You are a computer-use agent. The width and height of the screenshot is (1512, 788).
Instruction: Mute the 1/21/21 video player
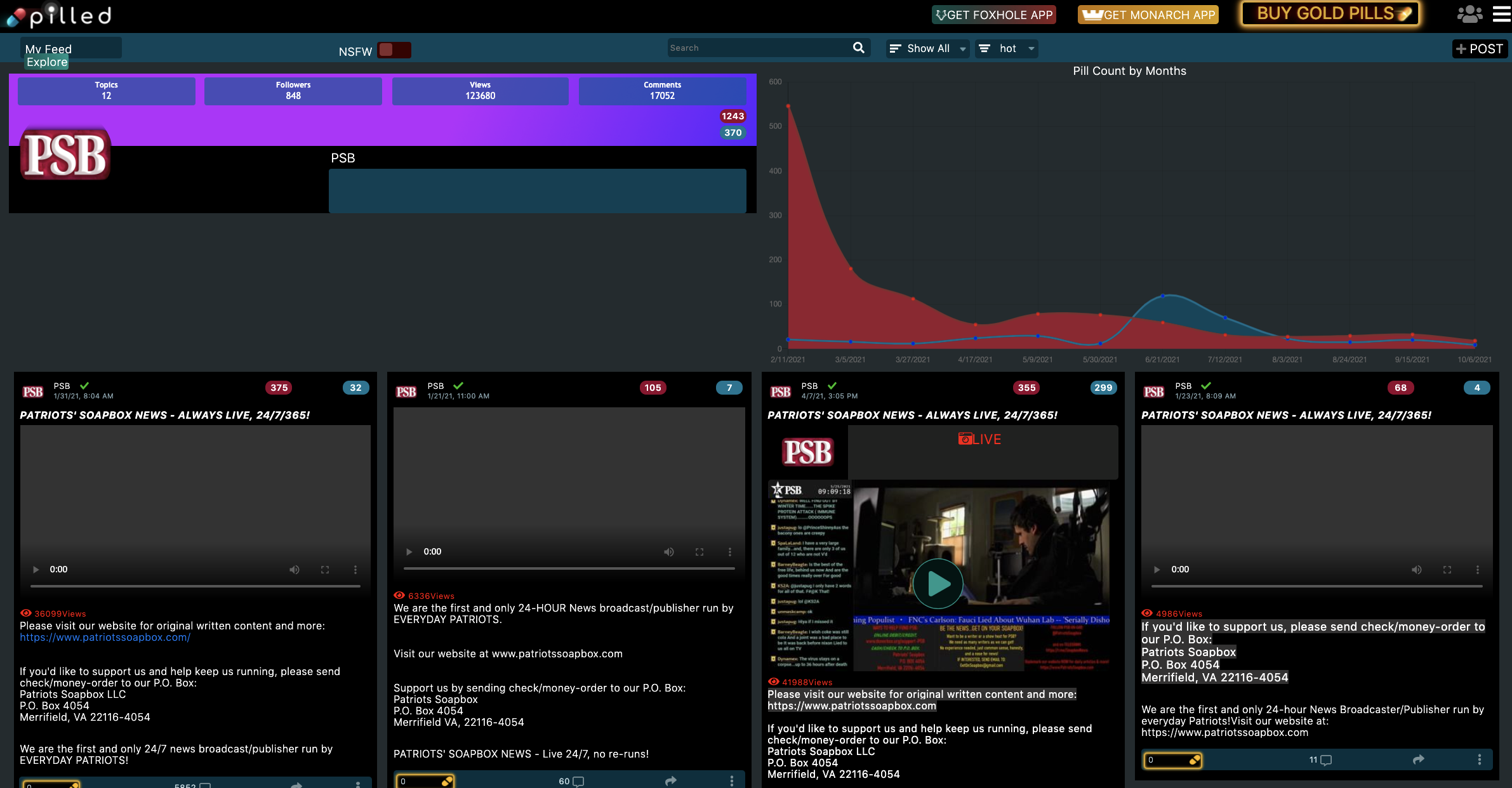pos(669,552)
